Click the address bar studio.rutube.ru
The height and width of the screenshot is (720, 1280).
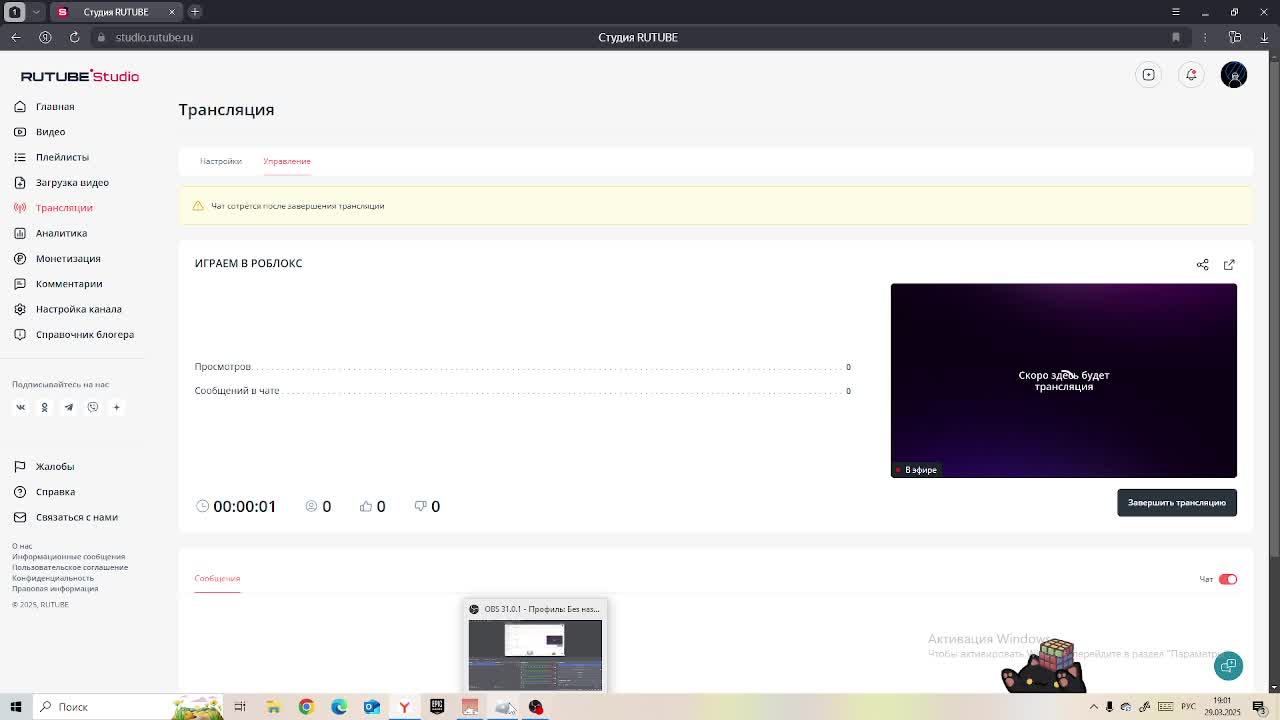pos(154,37)
